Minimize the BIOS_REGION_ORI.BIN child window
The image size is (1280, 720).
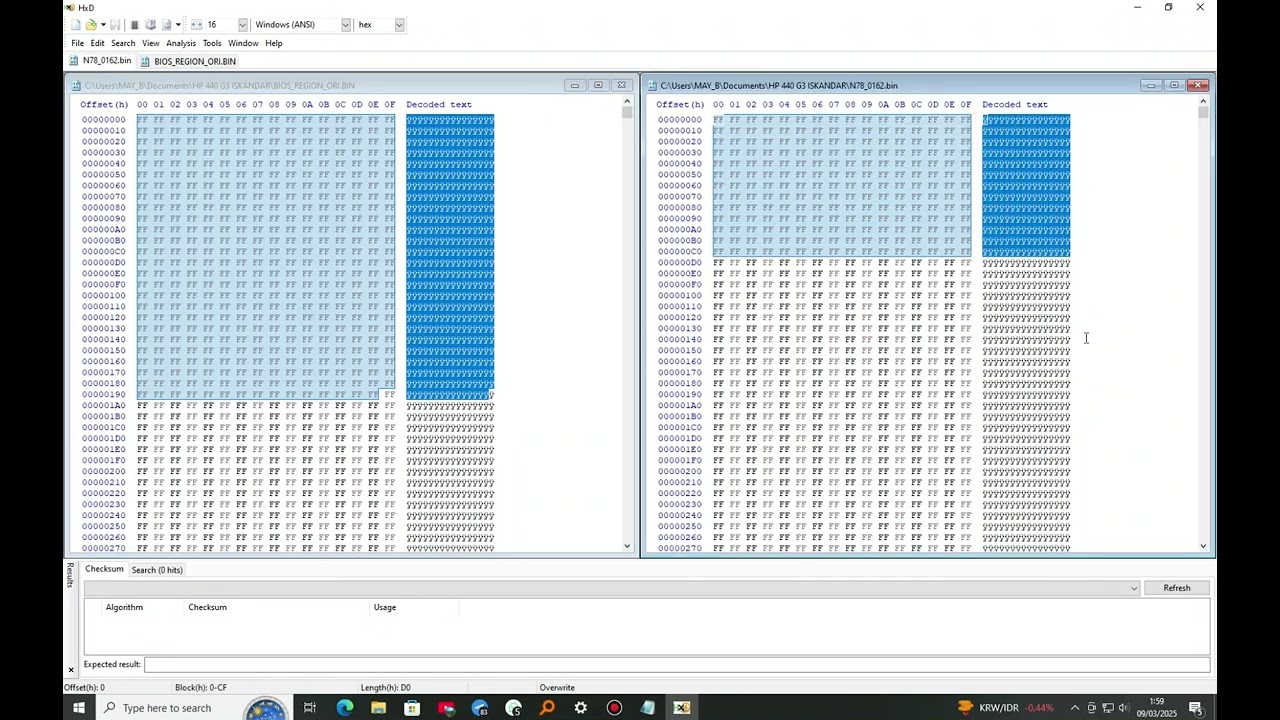575,85
